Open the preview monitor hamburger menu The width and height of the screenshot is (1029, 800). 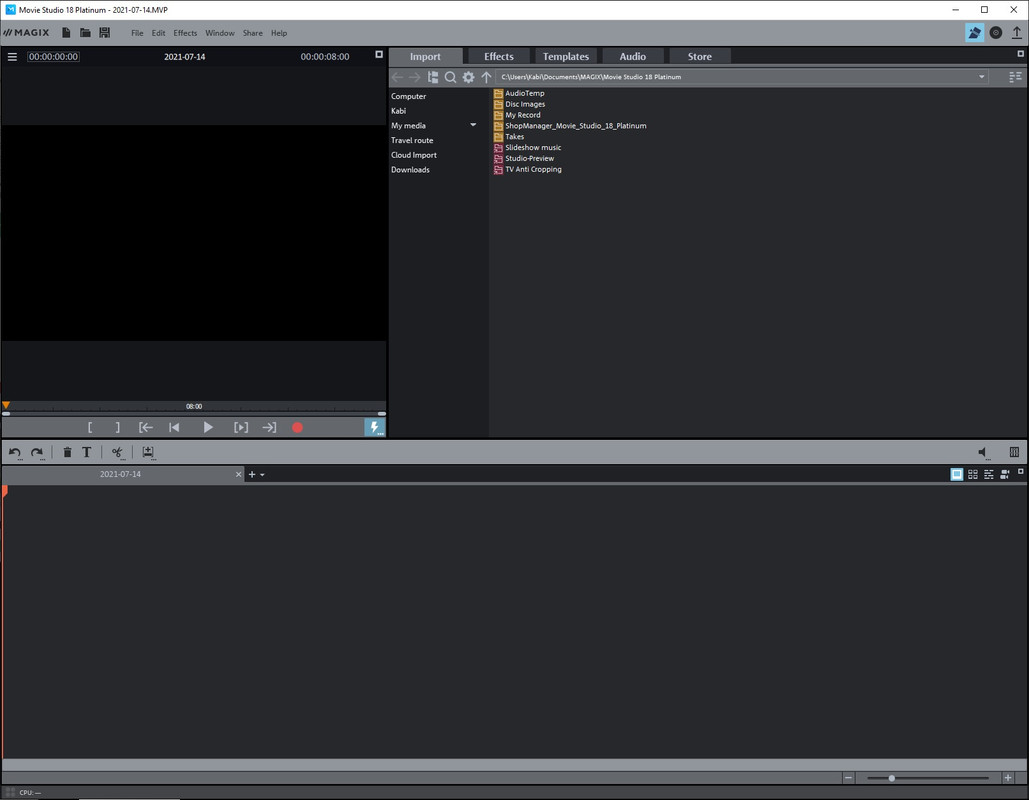tap(12, 56)
